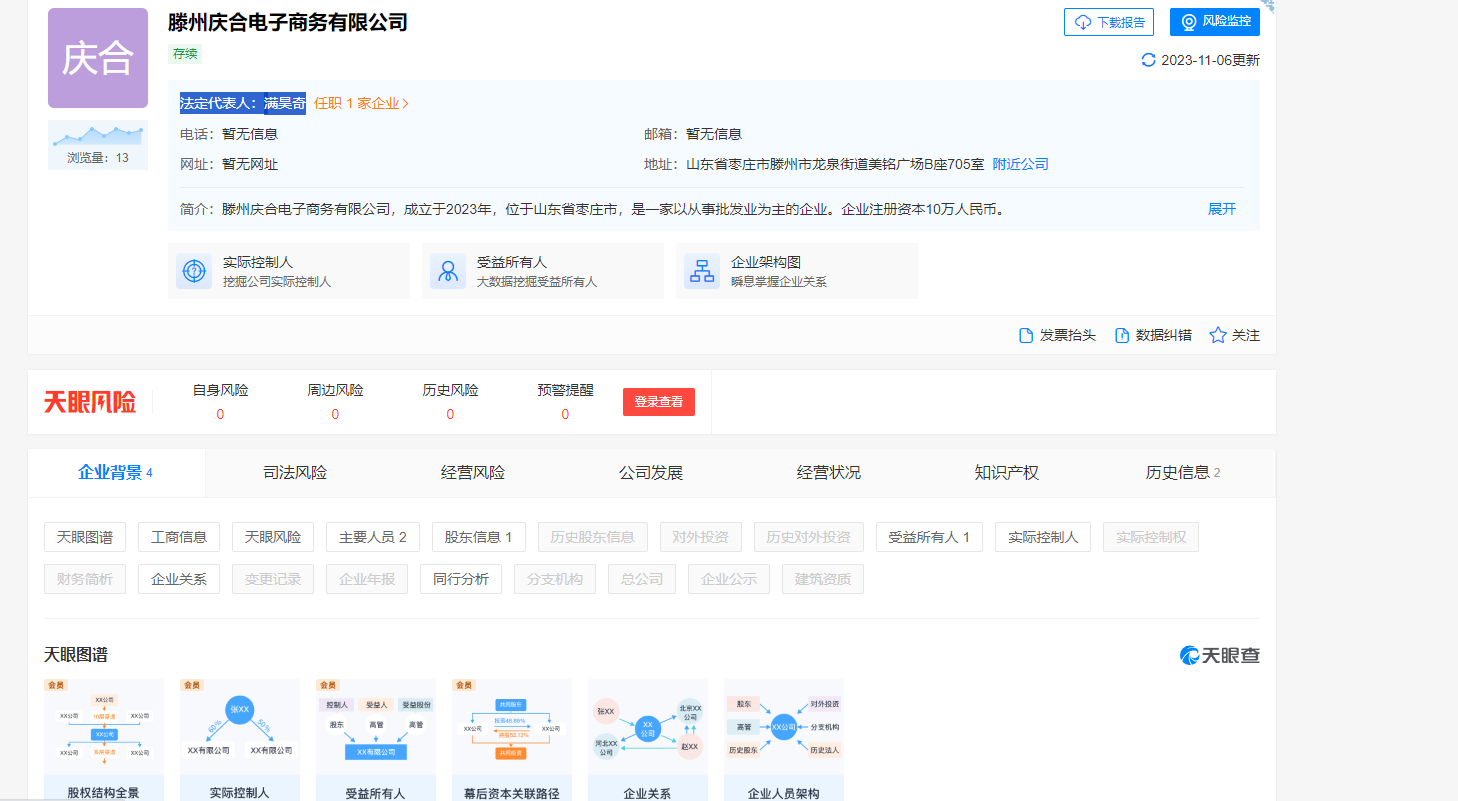Click the refresh icon beside update date
Image resolution: width=1458 pixels, height=801 pixels.
pos(1148,60)
